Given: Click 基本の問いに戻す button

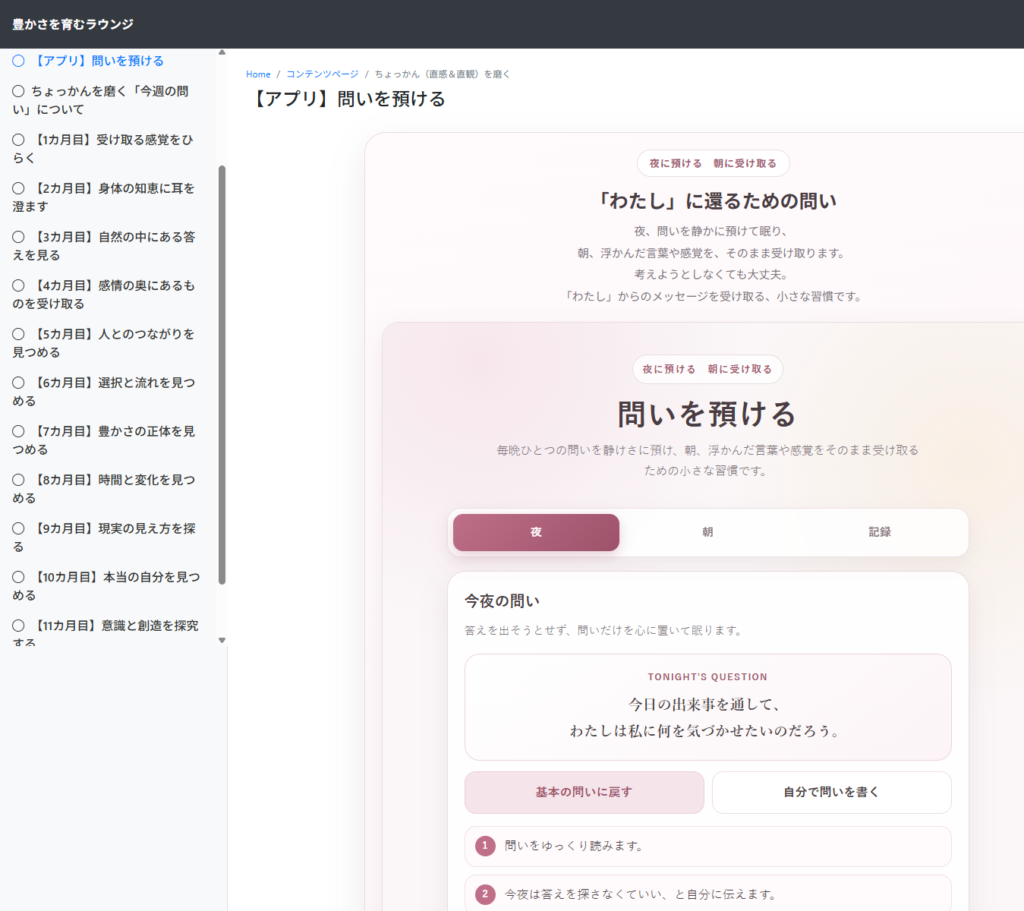Looking at the screenshot, I should coord(584,792).
